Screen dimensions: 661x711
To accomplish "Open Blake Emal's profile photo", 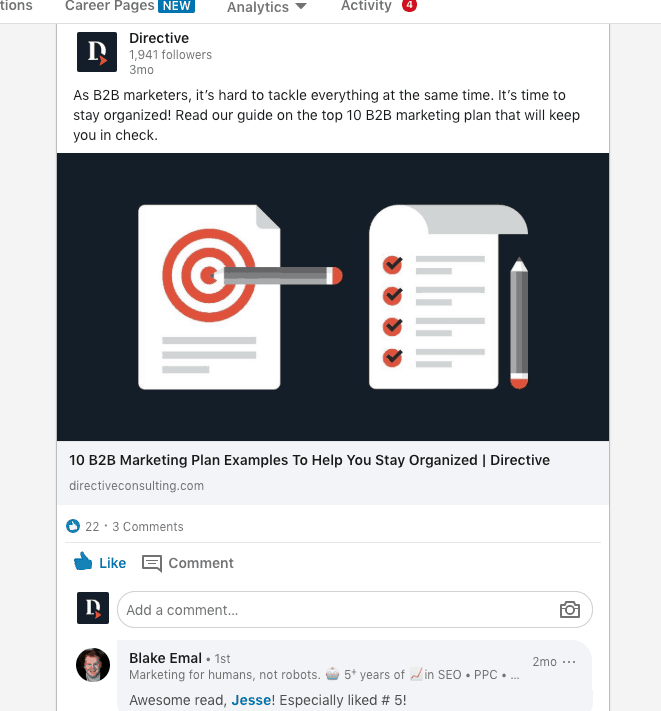I will 93,665.
